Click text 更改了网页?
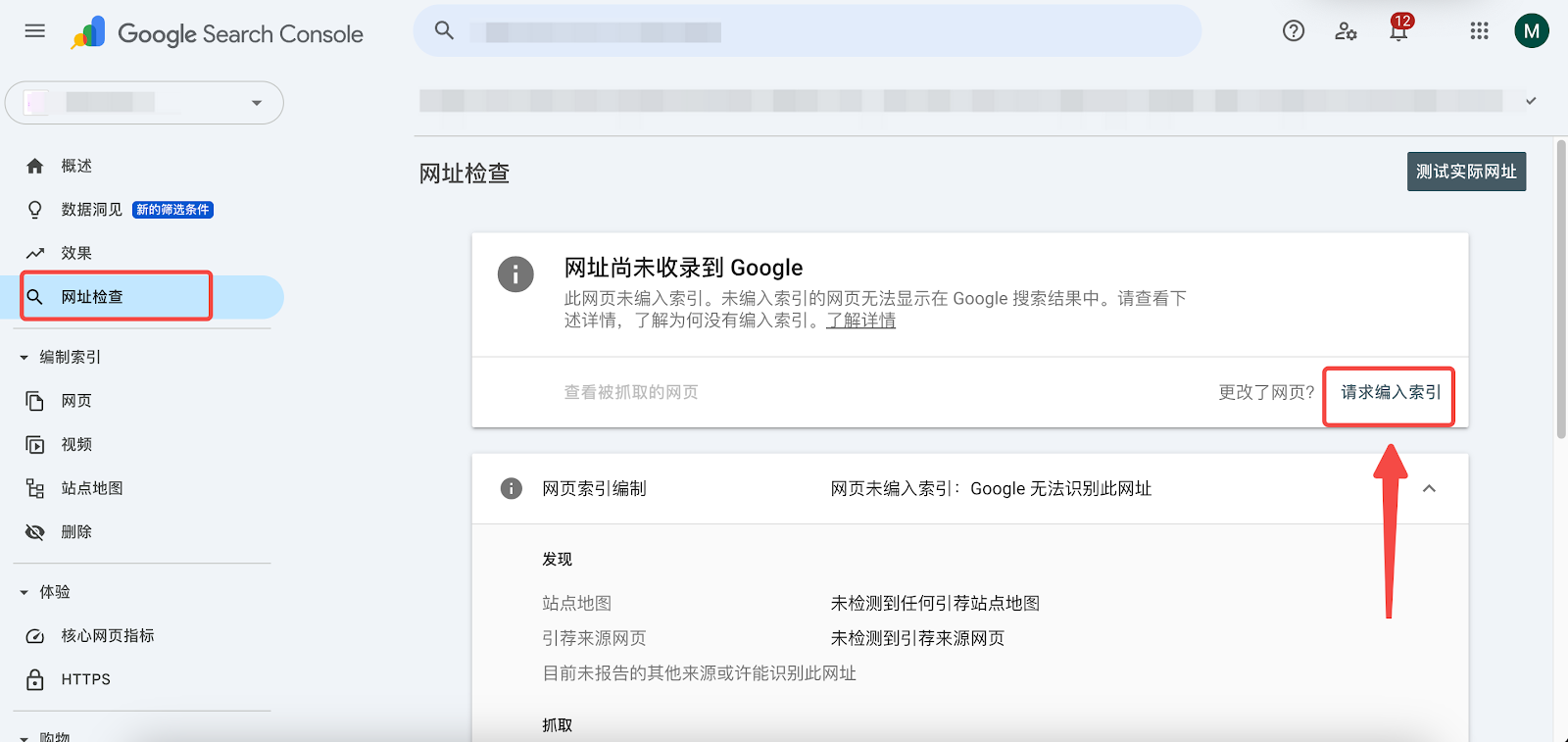 1266,392
